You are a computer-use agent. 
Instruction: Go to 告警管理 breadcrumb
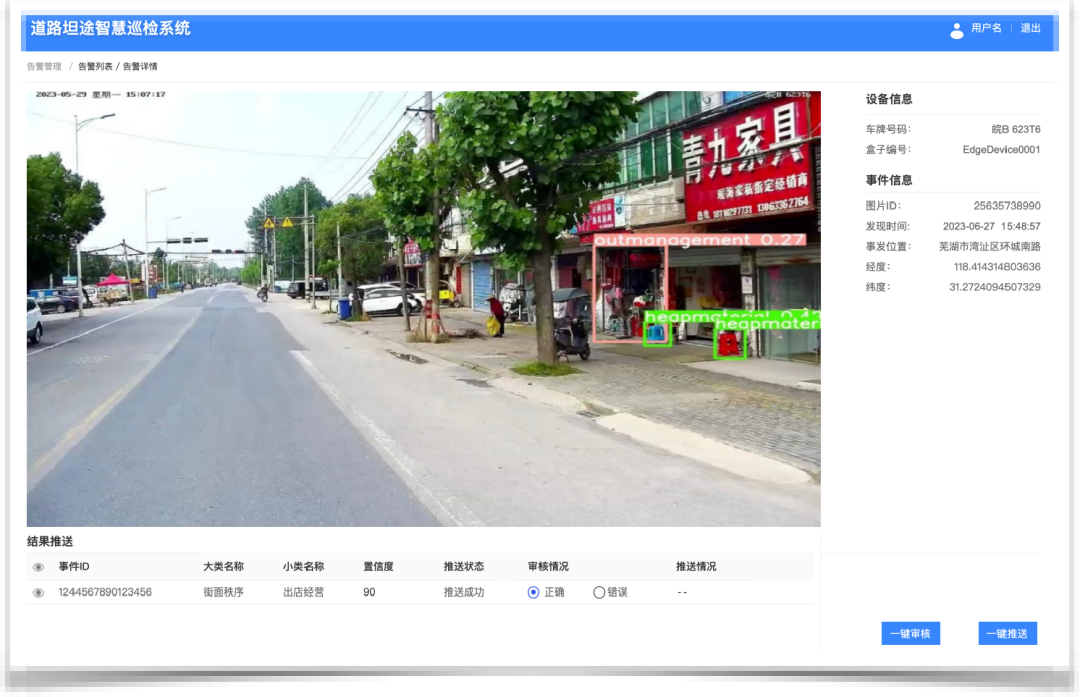[x=44, y=67]
